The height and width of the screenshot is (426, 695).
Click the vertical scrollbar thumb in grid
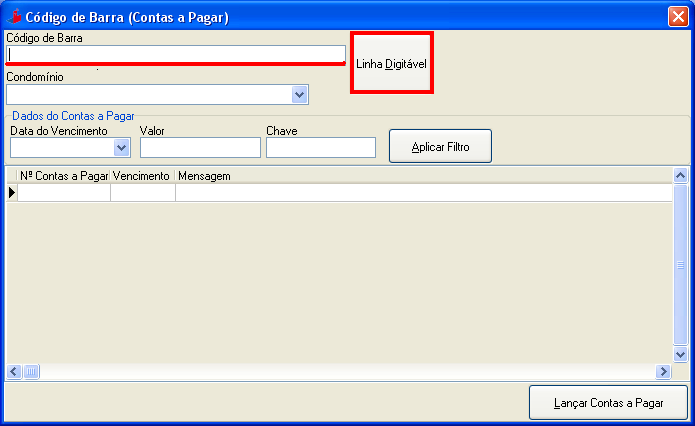coord(681,265)
